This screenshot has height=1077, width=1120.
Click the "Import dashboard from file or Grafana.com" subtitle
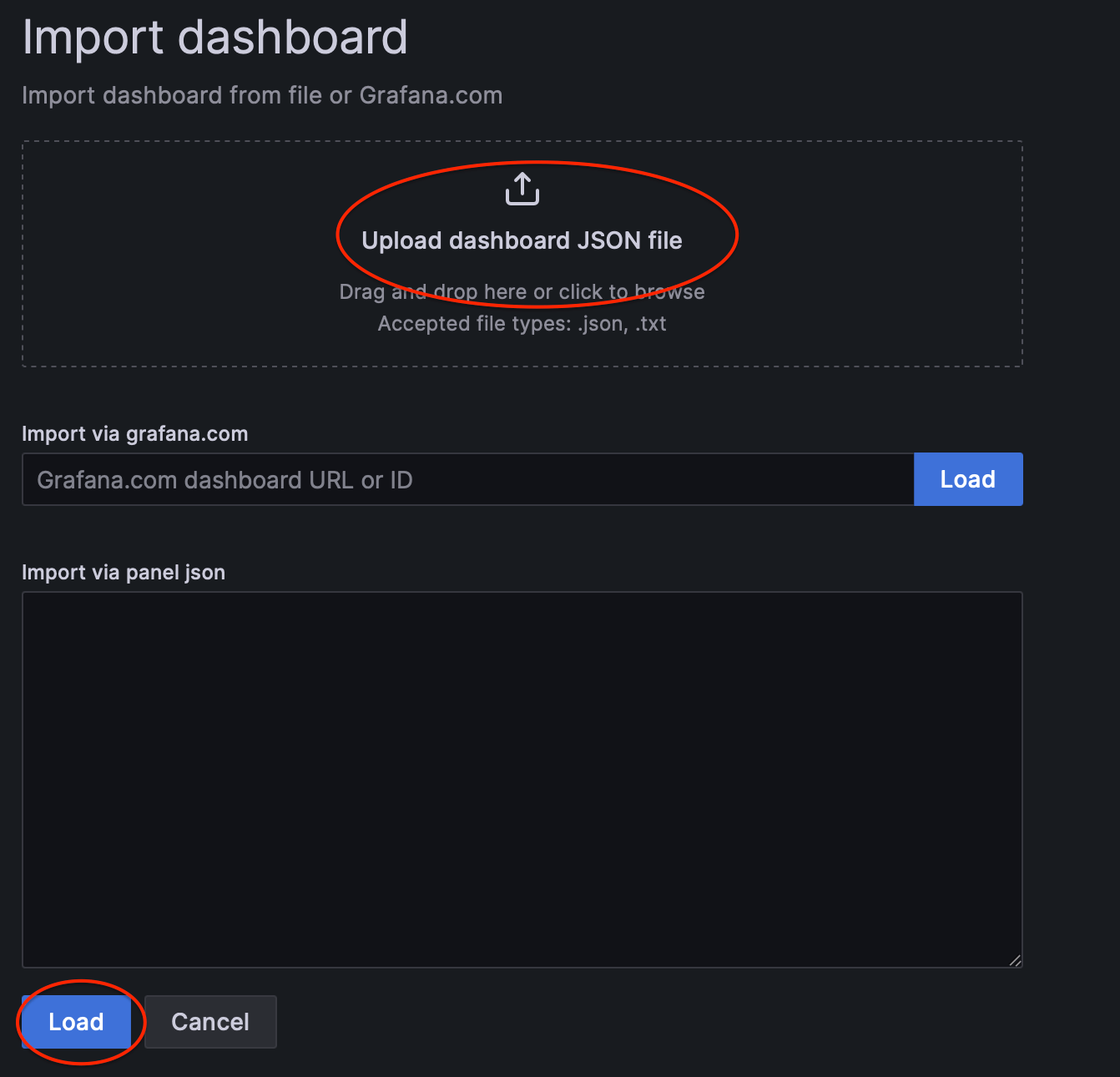(x=261, y=96)
